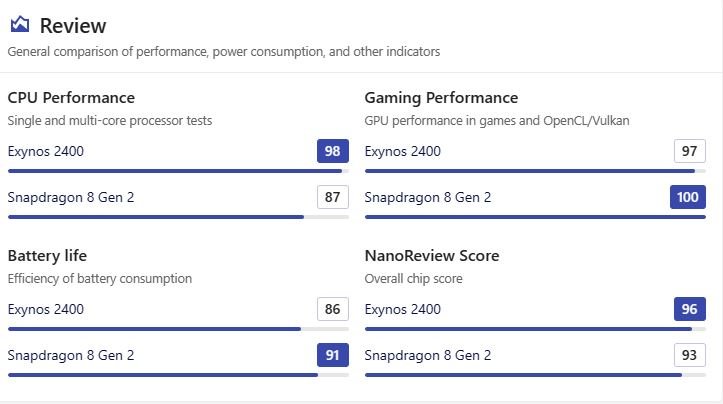Click Snapdragon 8 Gen 2 label under Gaming Performance
The width and height of the screenshot is (723, 404).
click(x=428, y=197)
